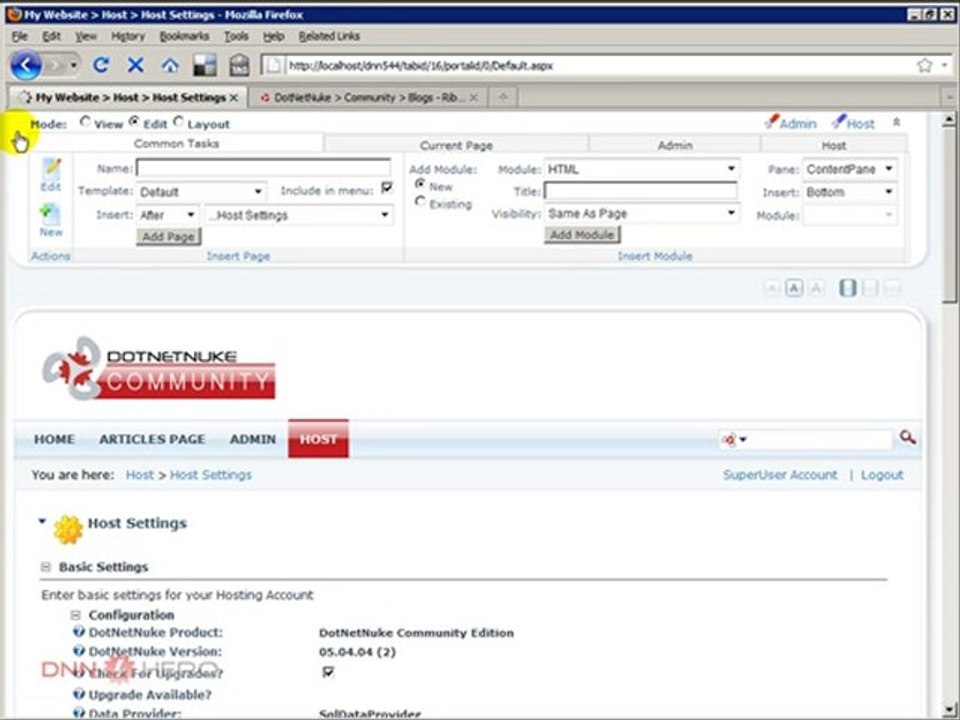The height and width of the screenshot is (720, 960).
Task: Click the search magnifier icon
Action: click(907, 438)
